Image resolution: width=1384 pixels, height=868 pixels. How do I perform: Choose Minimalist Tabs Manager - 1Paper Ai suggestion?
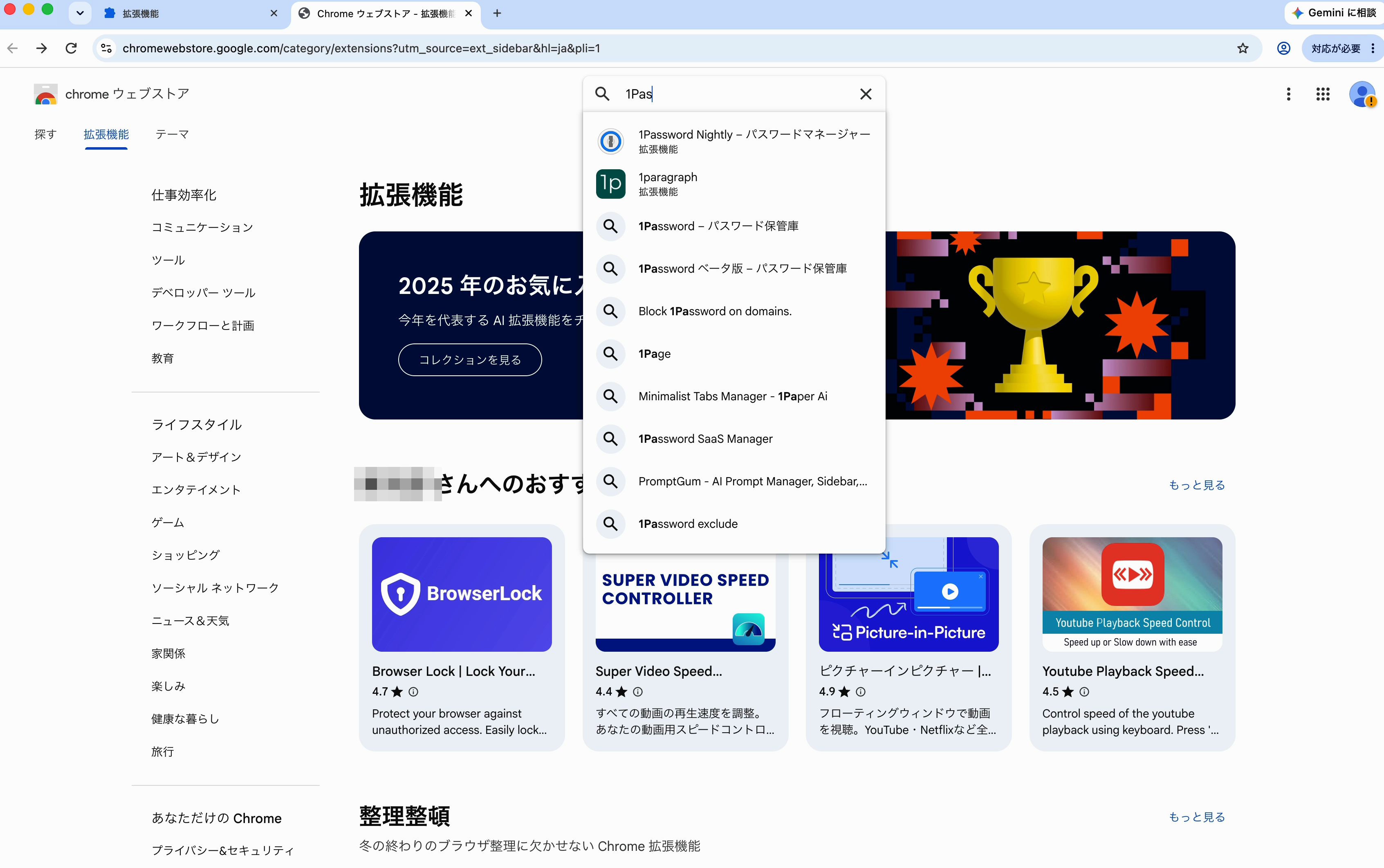[x=734, y=396]
